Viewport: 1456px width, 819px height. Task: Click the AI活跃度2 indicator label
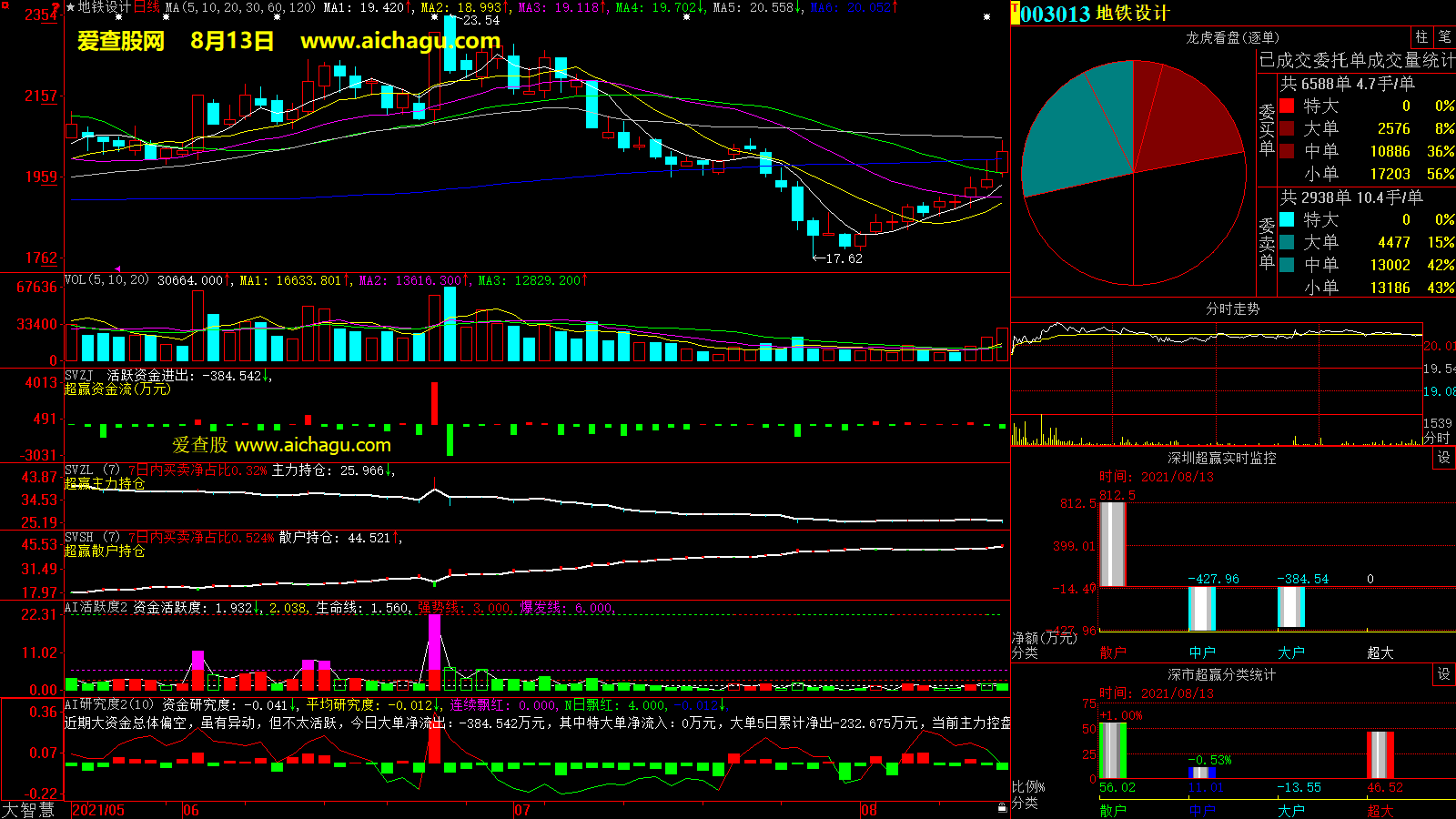click(x=96, y=608)
